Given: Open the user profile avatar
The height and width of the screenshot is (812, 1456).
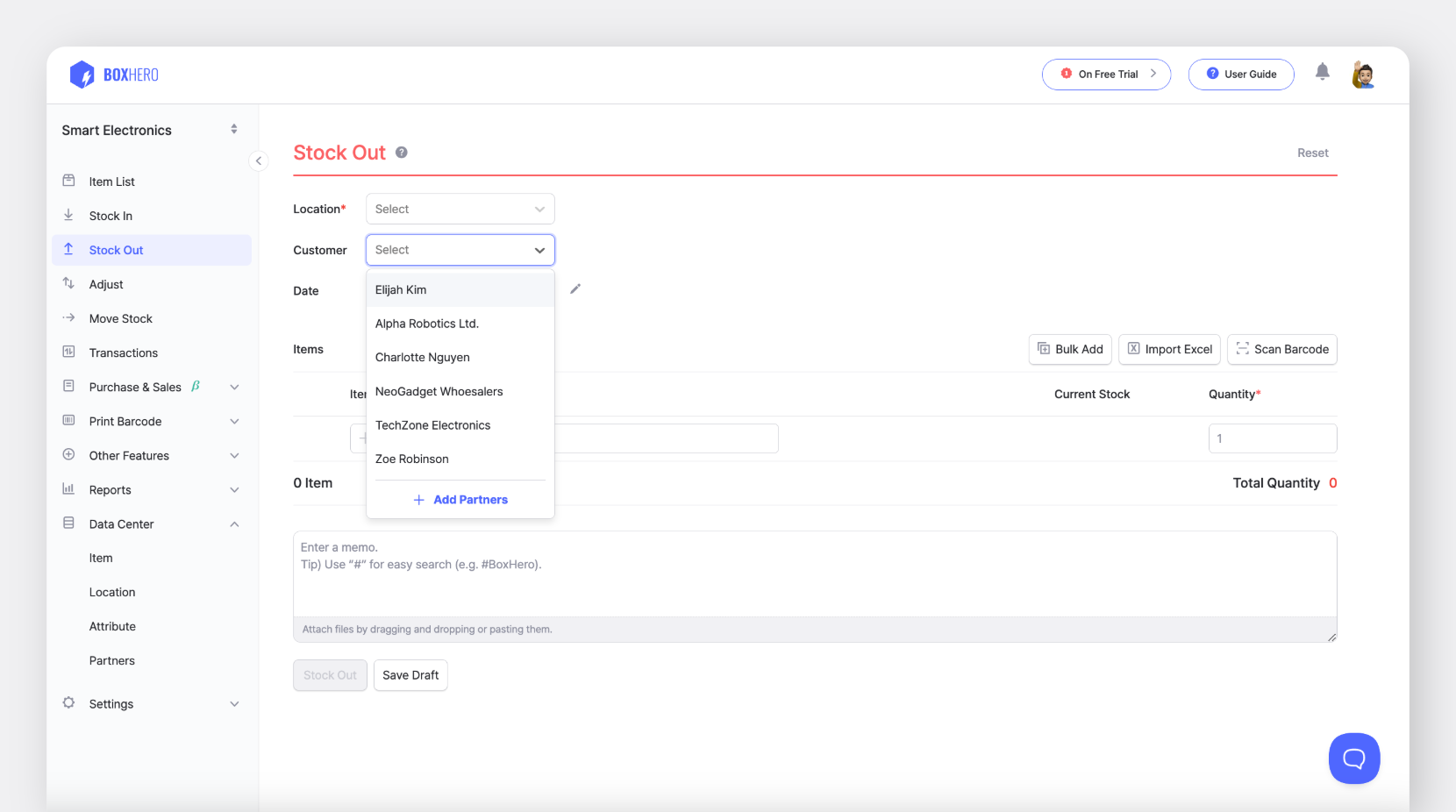Looking at the screenshot, I should click(1363, 74).
